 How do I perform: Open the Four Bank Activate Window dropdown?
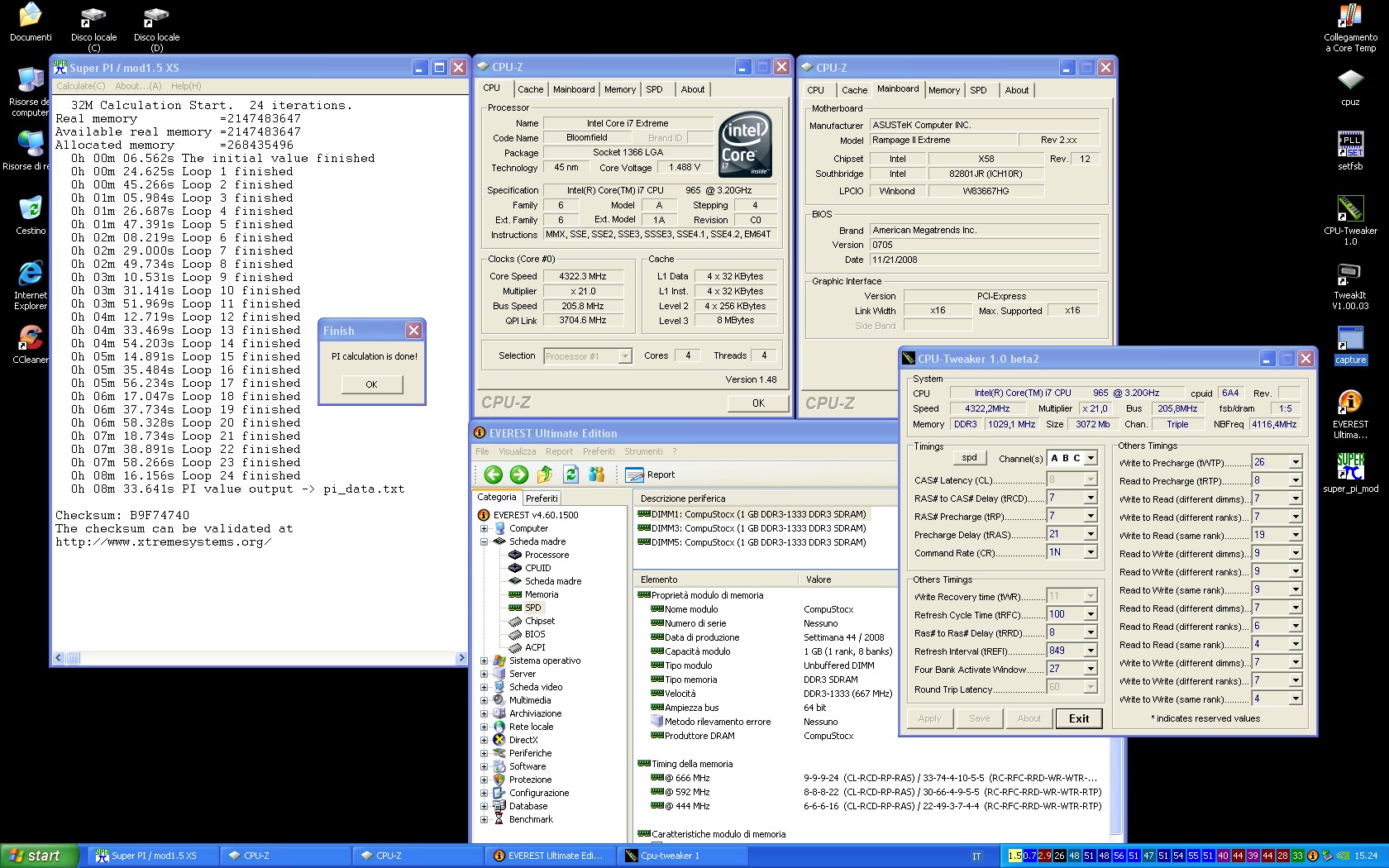(1091, 669)
